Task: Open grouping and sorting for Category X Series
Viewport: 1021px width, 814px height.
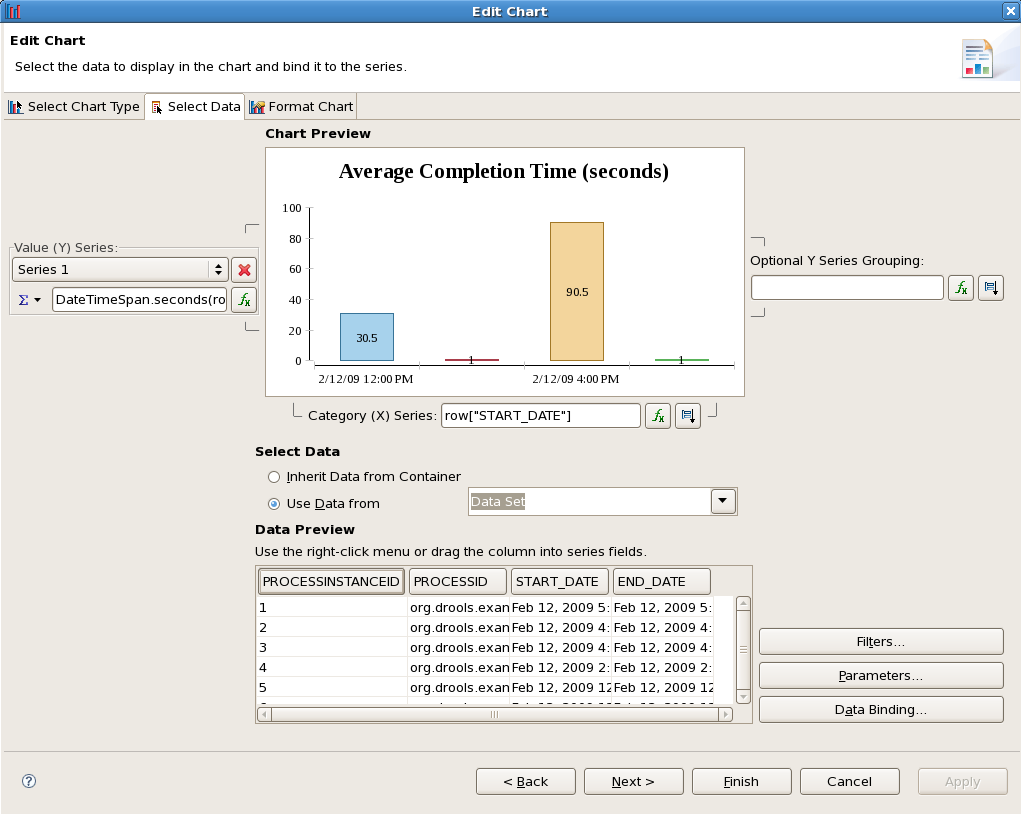Action: (x=688, y=416)
